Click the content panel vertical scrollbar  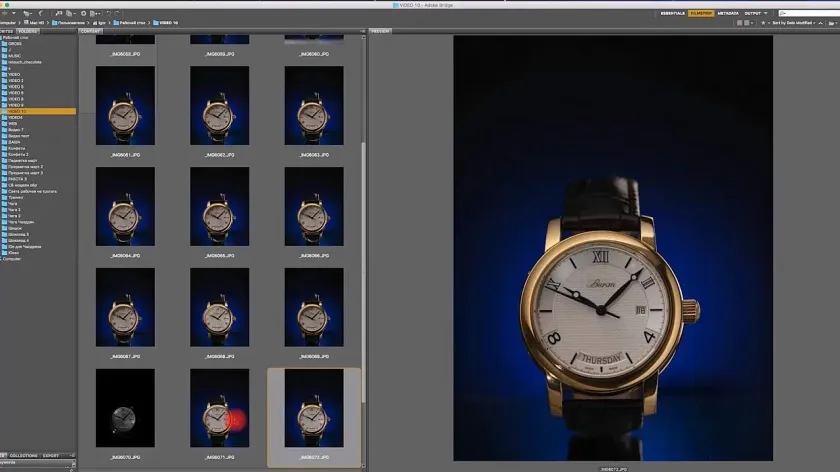pyautogui.click(x=362, y=250)
